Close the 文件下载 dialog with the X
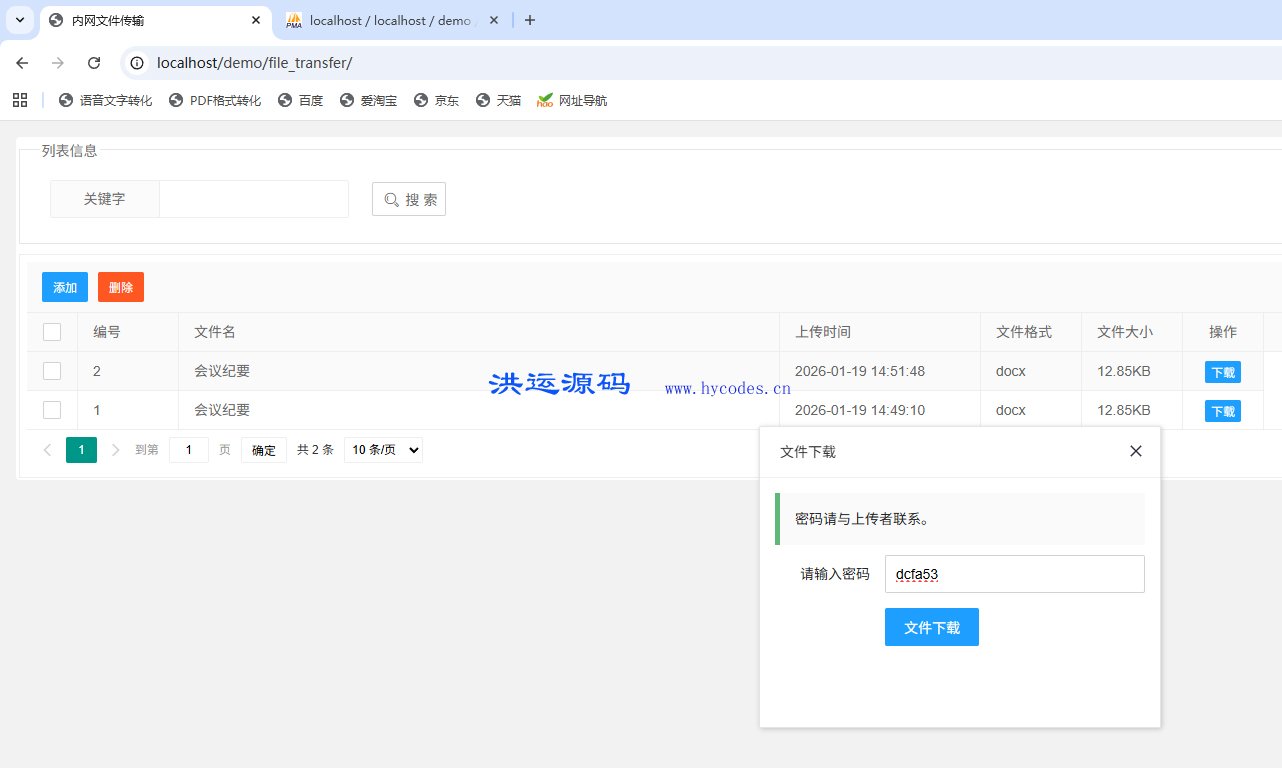Screen dimensions: 1282x768 (x=1135, y=451)
